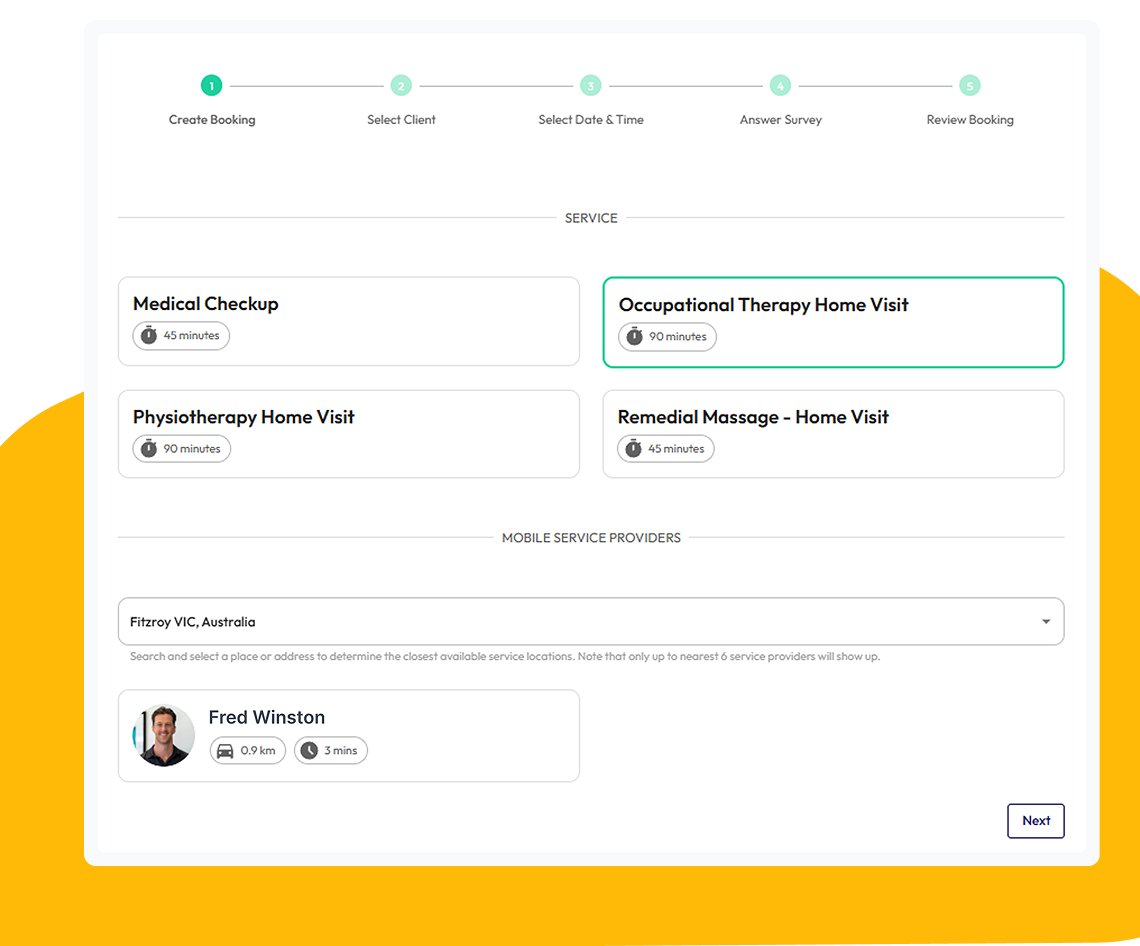Select Occupational Therapy Home Visit service

[833, 322]
